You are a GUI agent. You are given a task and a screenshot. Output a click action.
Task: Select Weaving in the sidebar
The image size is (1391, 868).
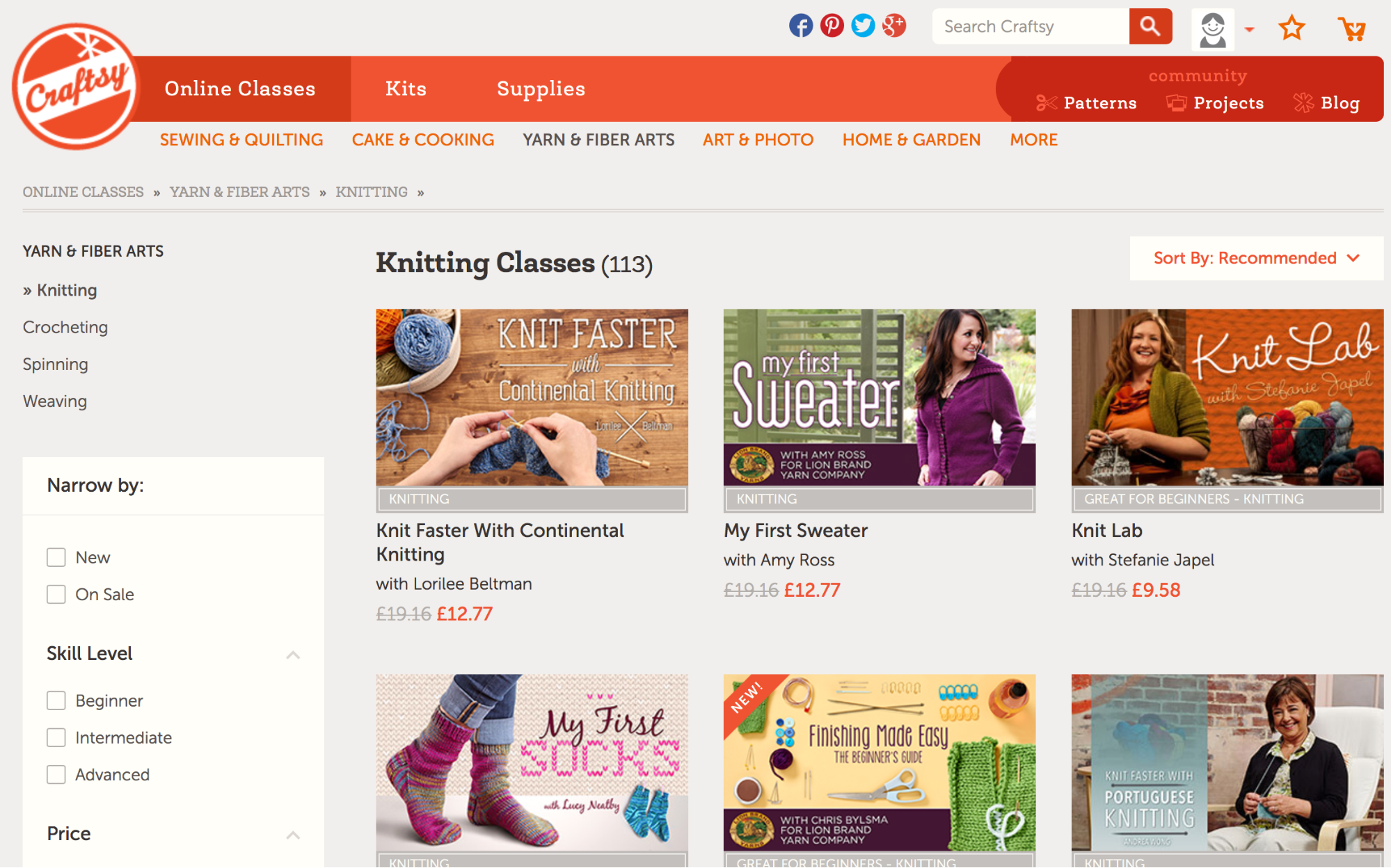tap(55, 401)
